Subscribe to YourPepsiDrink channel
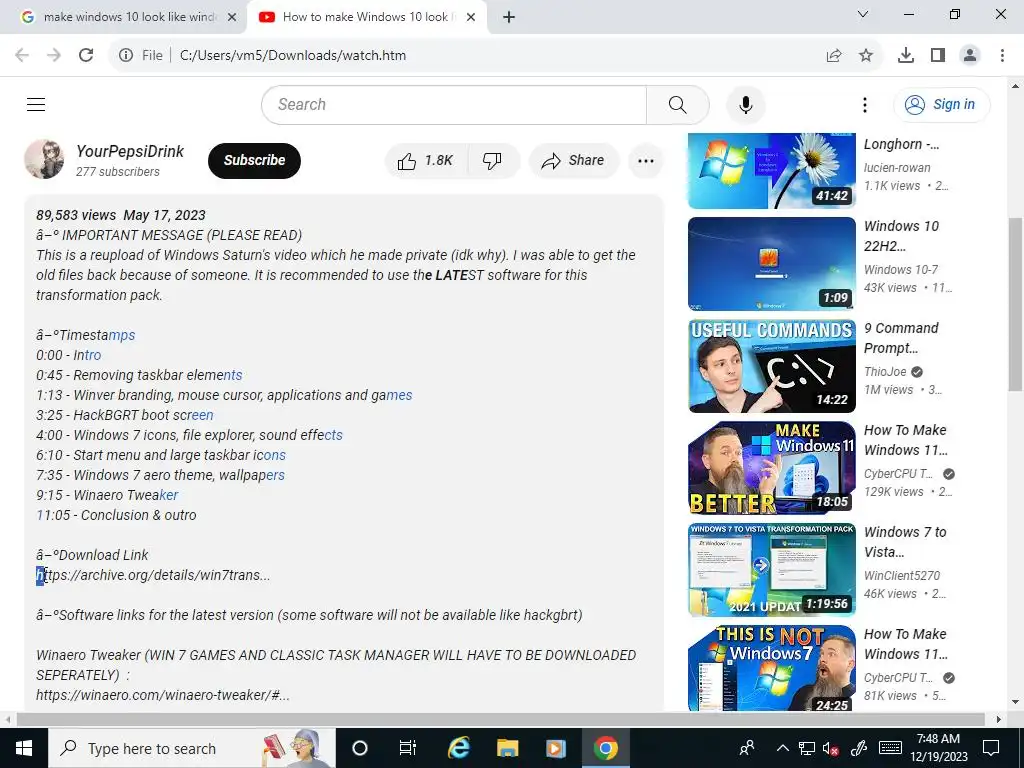1024x768 pixels. tap(254, 161)
